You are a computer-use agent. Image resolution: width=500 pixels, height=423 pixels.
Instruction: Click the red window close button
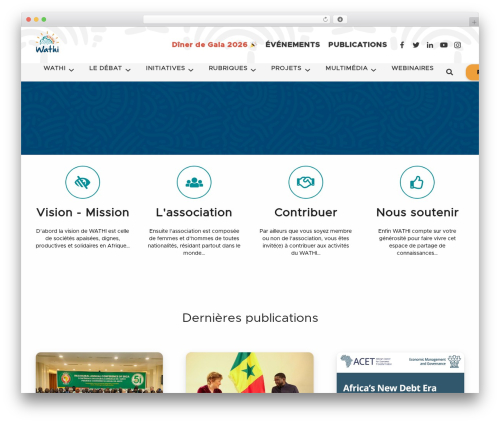click(x=29, y=20)
